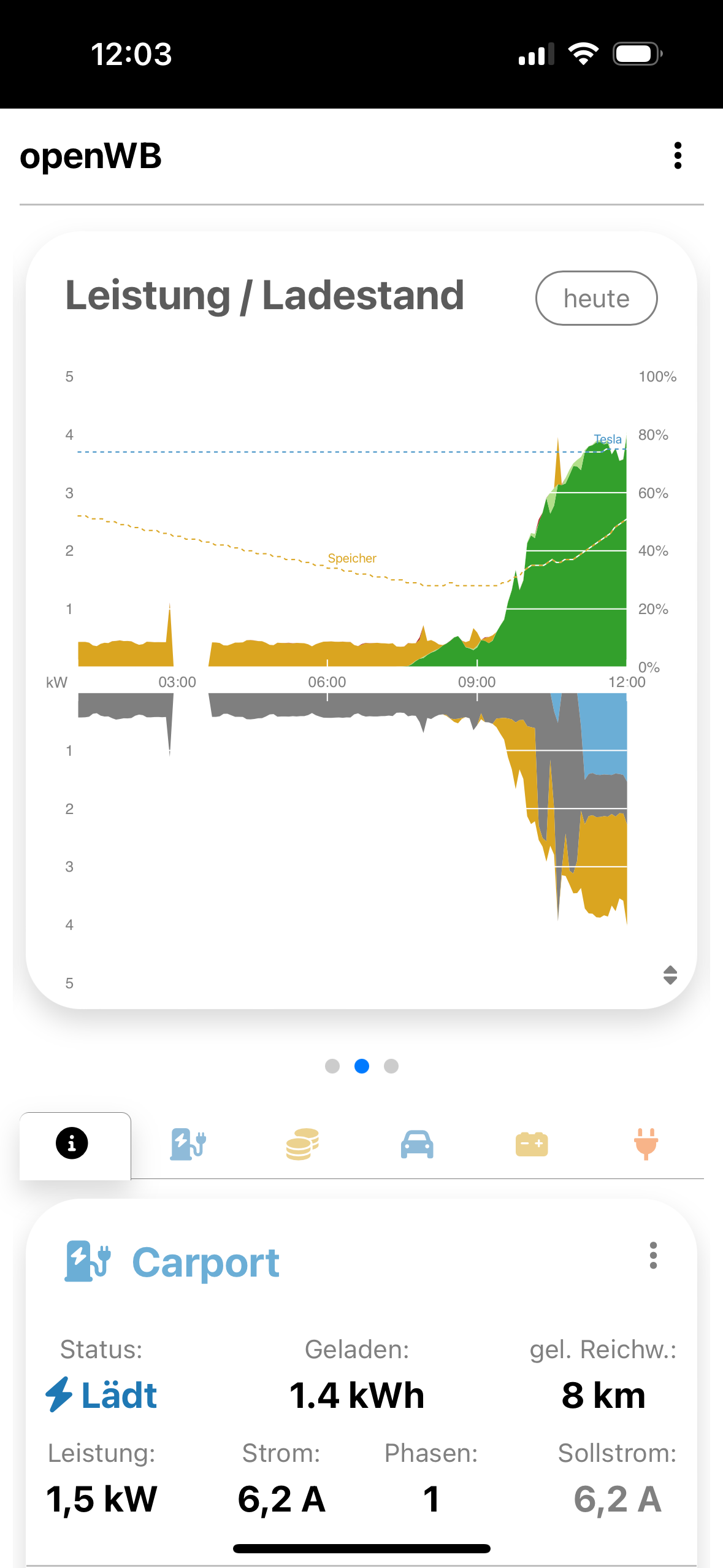Click the Carport charging station icon

pos(88,1261)
